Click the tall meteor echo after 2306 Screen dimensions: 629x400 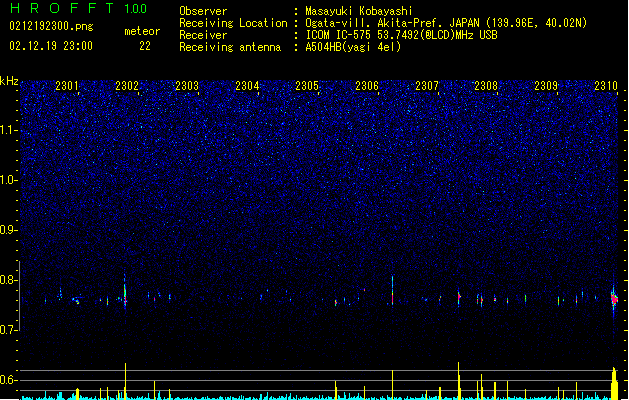point(392,290)
